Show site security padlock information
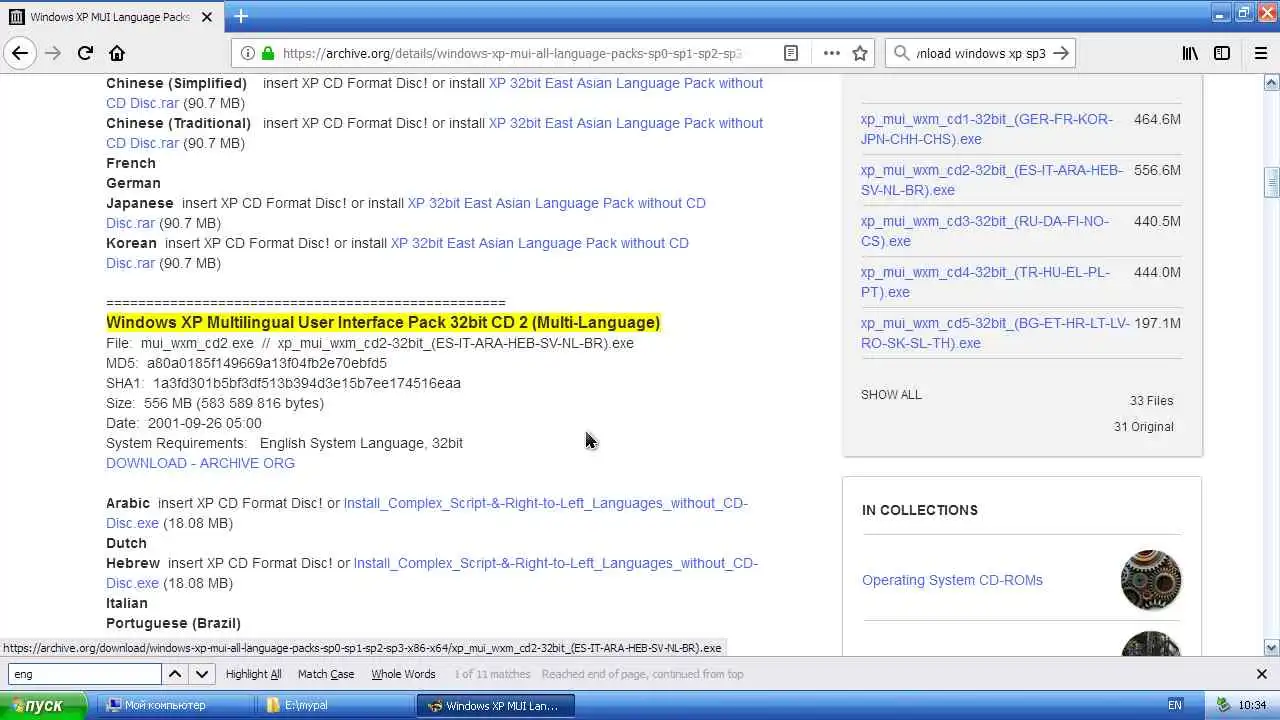This screenshot has width=1280, height=720. [268, 53]
